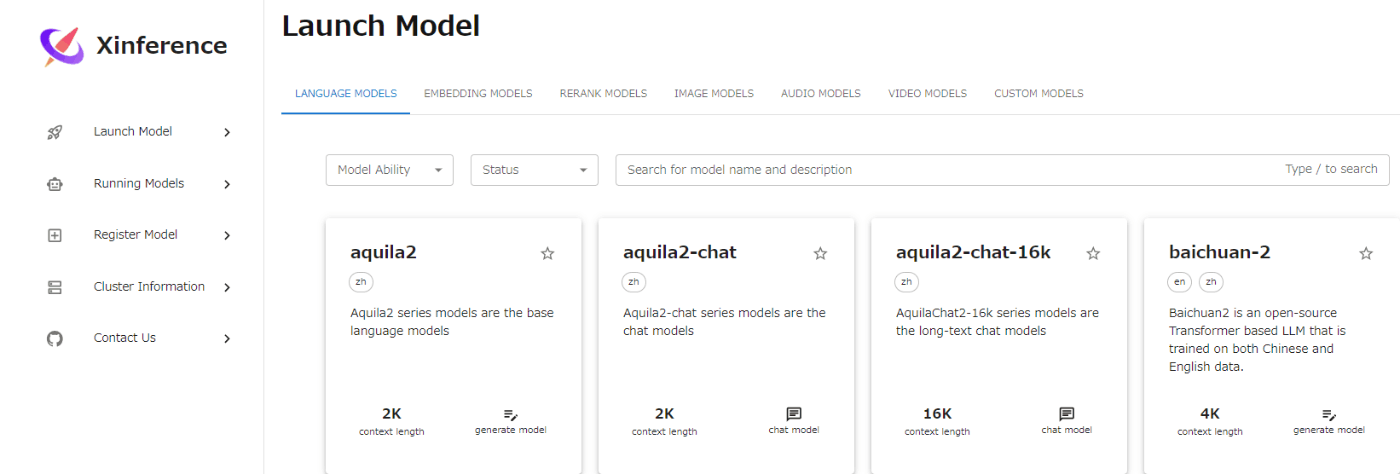
Task: Click the server icon beside Cluster Information
Action: pos(55,287)
